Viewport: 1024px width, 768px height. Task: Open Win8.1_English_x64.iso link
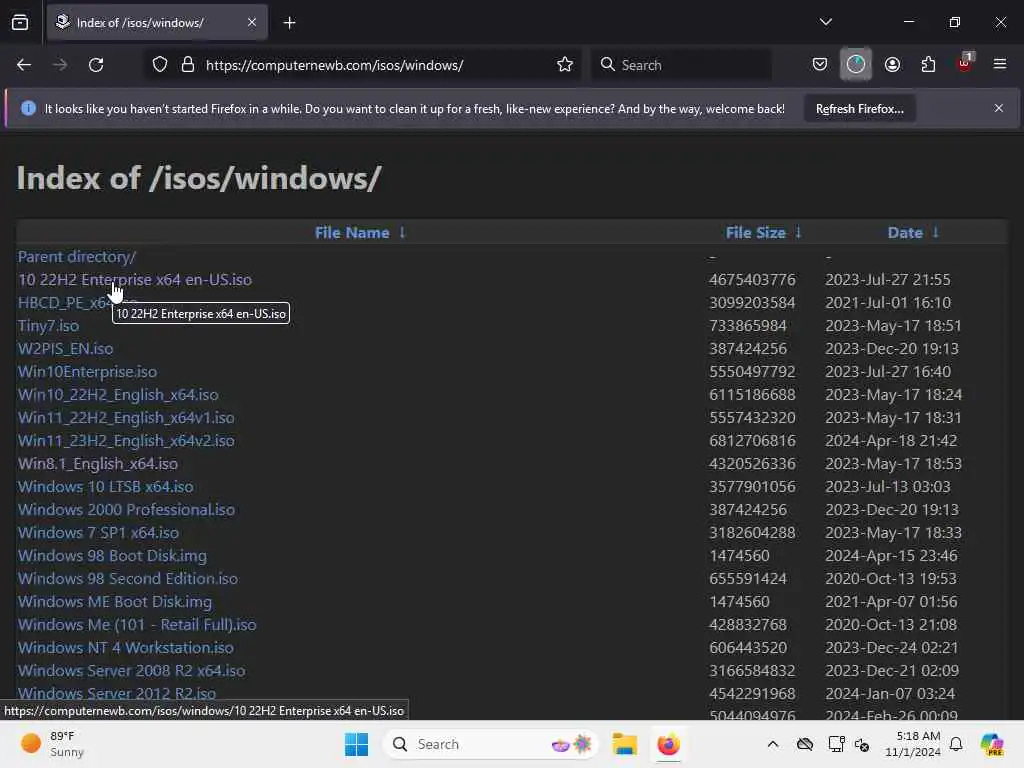[97, 464]
